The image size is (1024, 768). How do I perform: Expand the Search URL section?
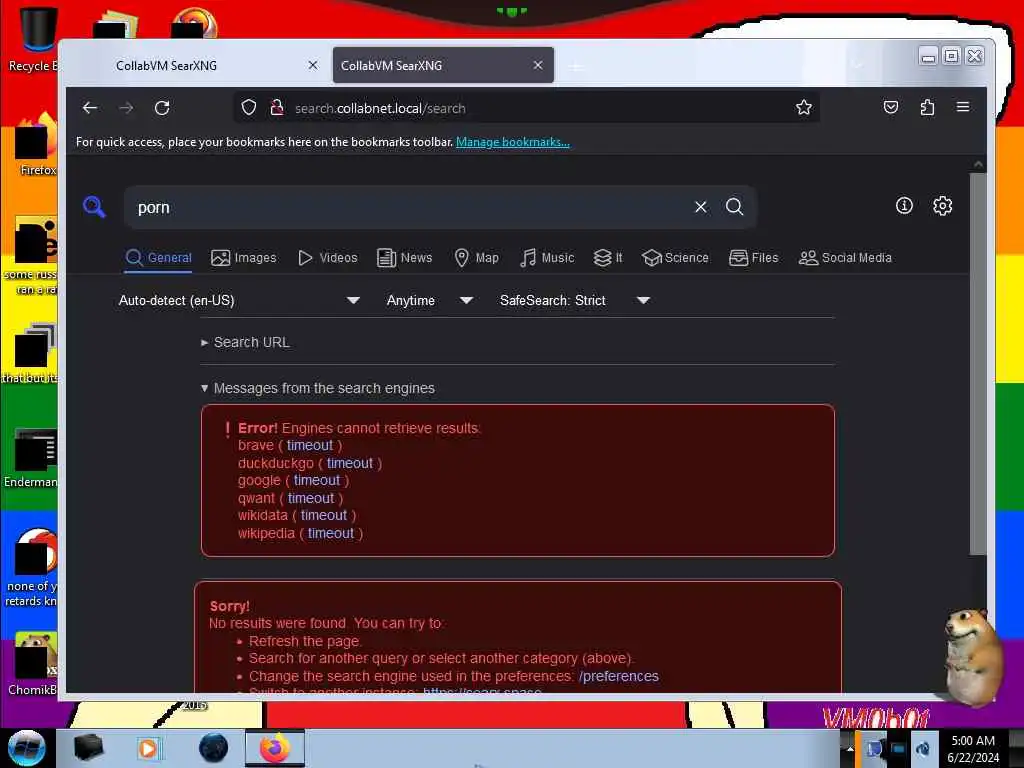(246, 342)
